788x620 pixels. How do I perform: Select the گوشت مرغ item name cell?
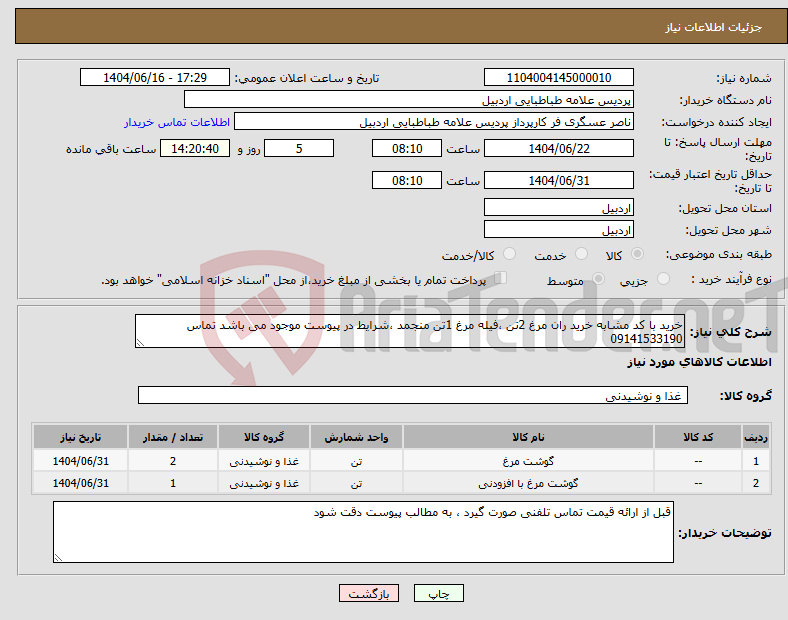(x=528, y=461)
